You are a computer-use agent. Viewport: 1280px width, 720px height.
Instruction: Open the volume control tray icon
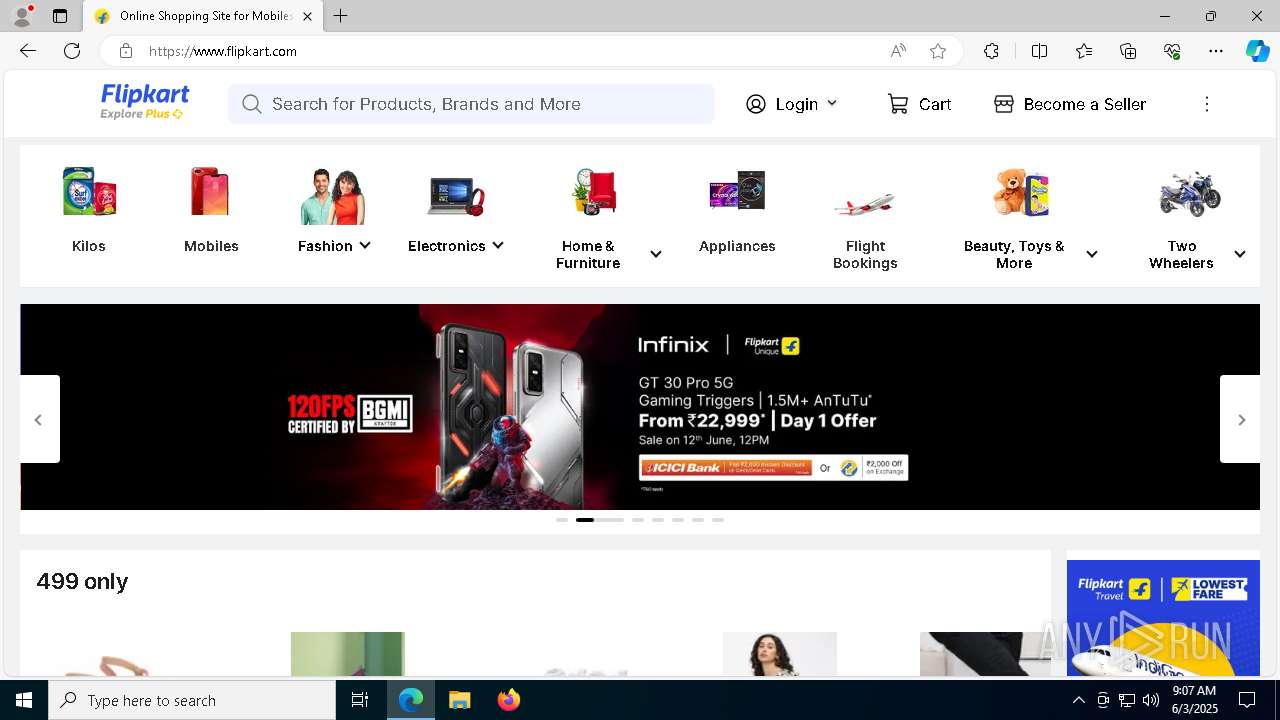click(1151, 700)
